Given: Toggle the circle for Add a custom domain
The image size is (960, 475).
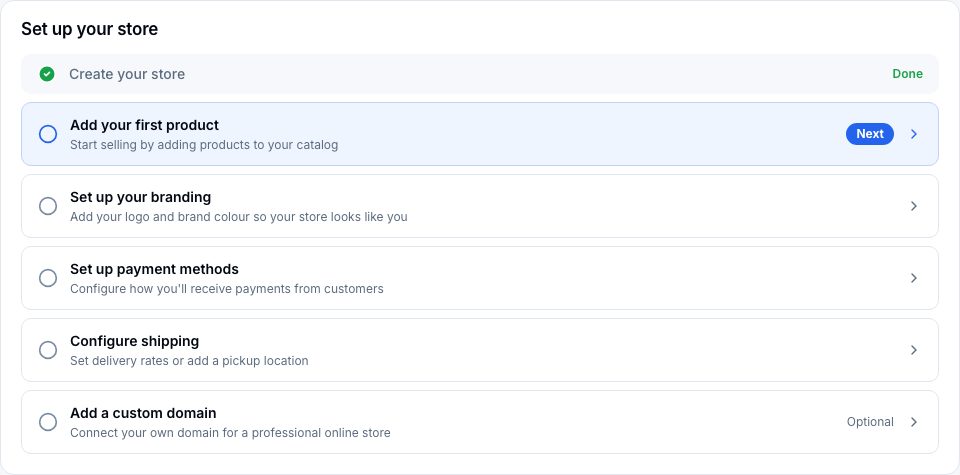Looking at the screenshot, I should pyautogui.click(x=48, y=422).
